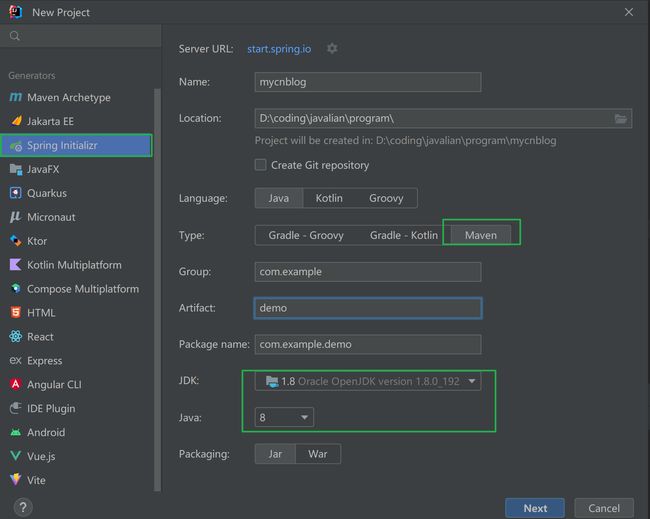Click the Angular CLI red icon
Image resolution: width=650 pixels, height=519 pixels.
(15, 384)
